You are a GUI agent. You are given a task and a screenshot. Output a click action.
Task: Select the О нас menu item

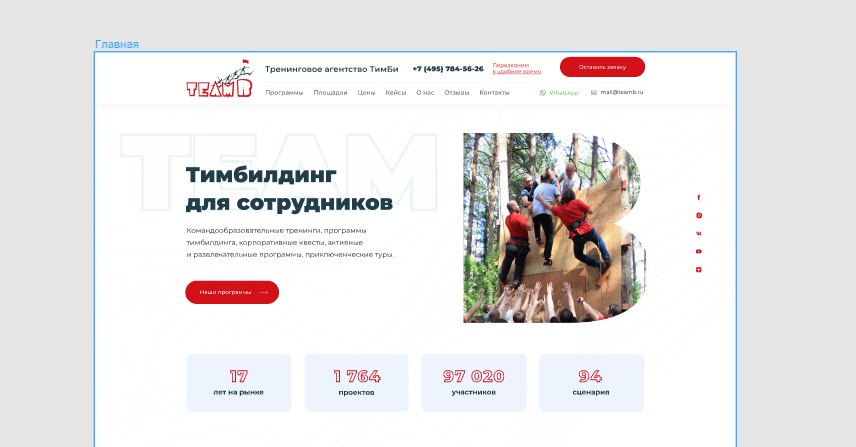coord(425,93)
